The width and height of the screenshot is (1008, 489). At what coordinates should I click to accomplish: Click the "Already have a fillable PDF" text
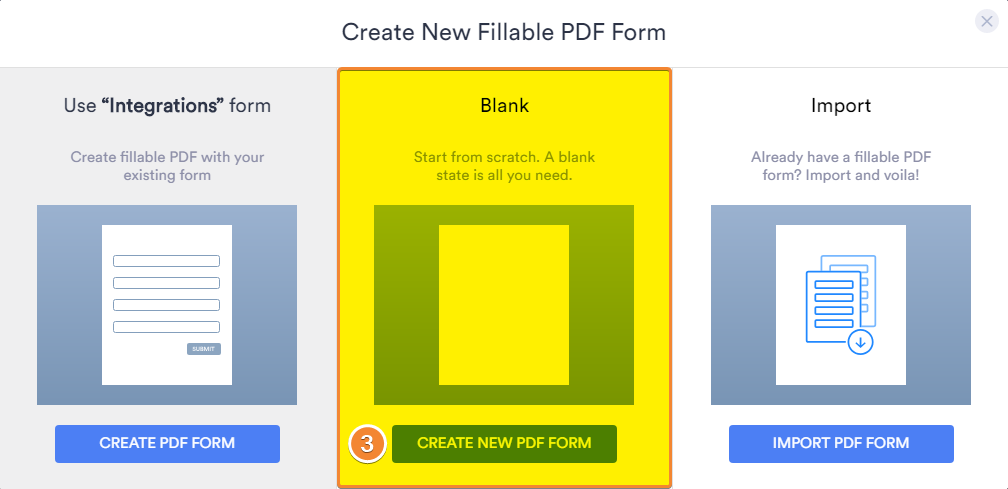point(841,166)
